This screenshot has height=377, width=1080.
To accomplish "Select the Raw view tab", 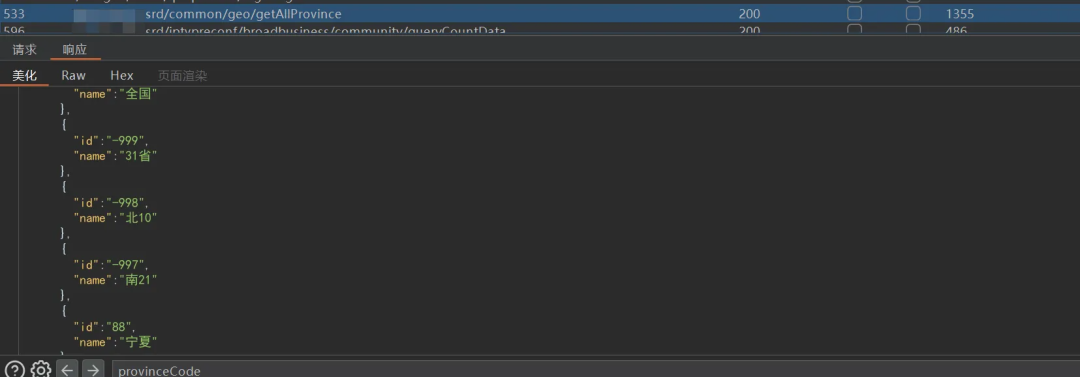I will (74, 76).
